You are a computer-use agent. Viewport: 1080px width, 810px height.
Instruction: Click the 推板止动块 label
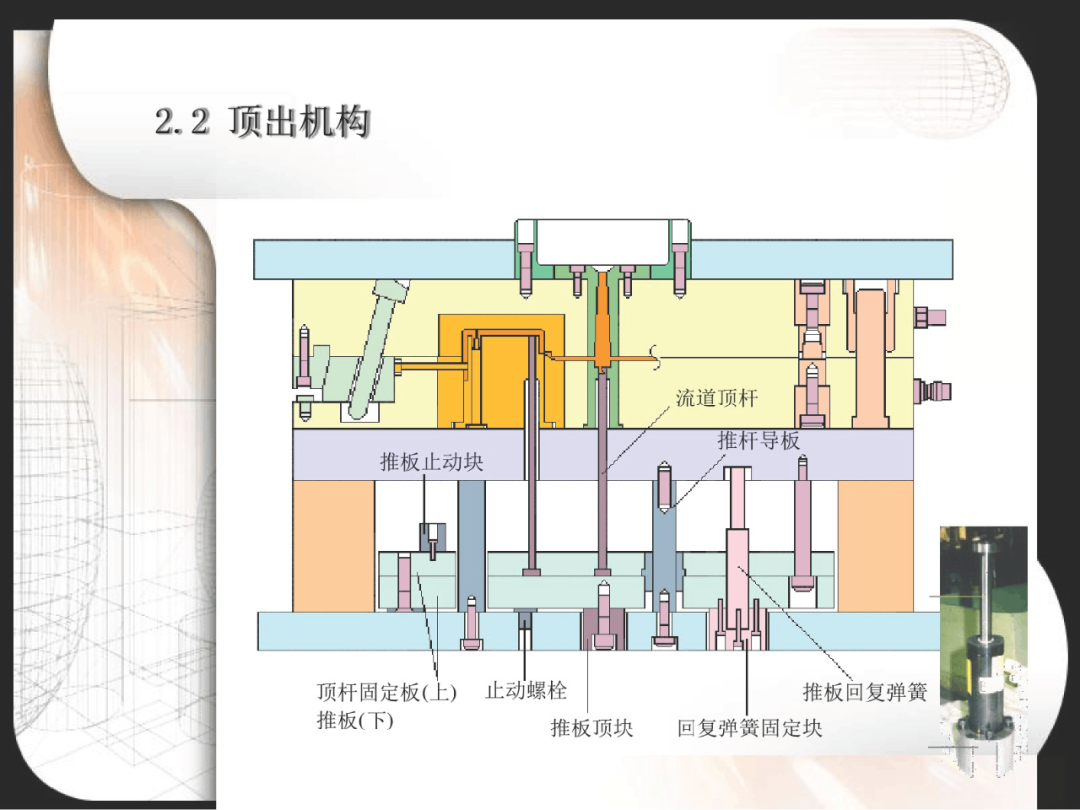[432, 462]
